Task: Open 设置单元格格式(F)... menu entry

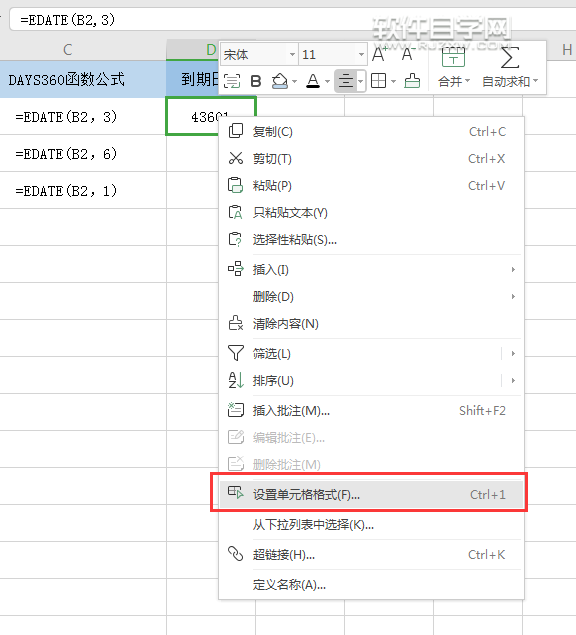Action: (371, 494)
